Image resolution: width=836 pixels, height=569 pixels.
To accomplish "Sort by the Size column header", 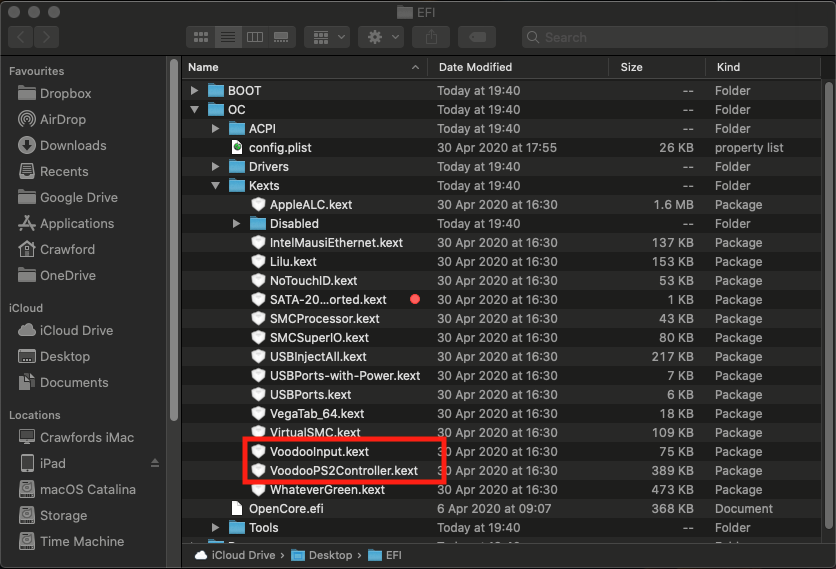I will (x=657, y=67).
